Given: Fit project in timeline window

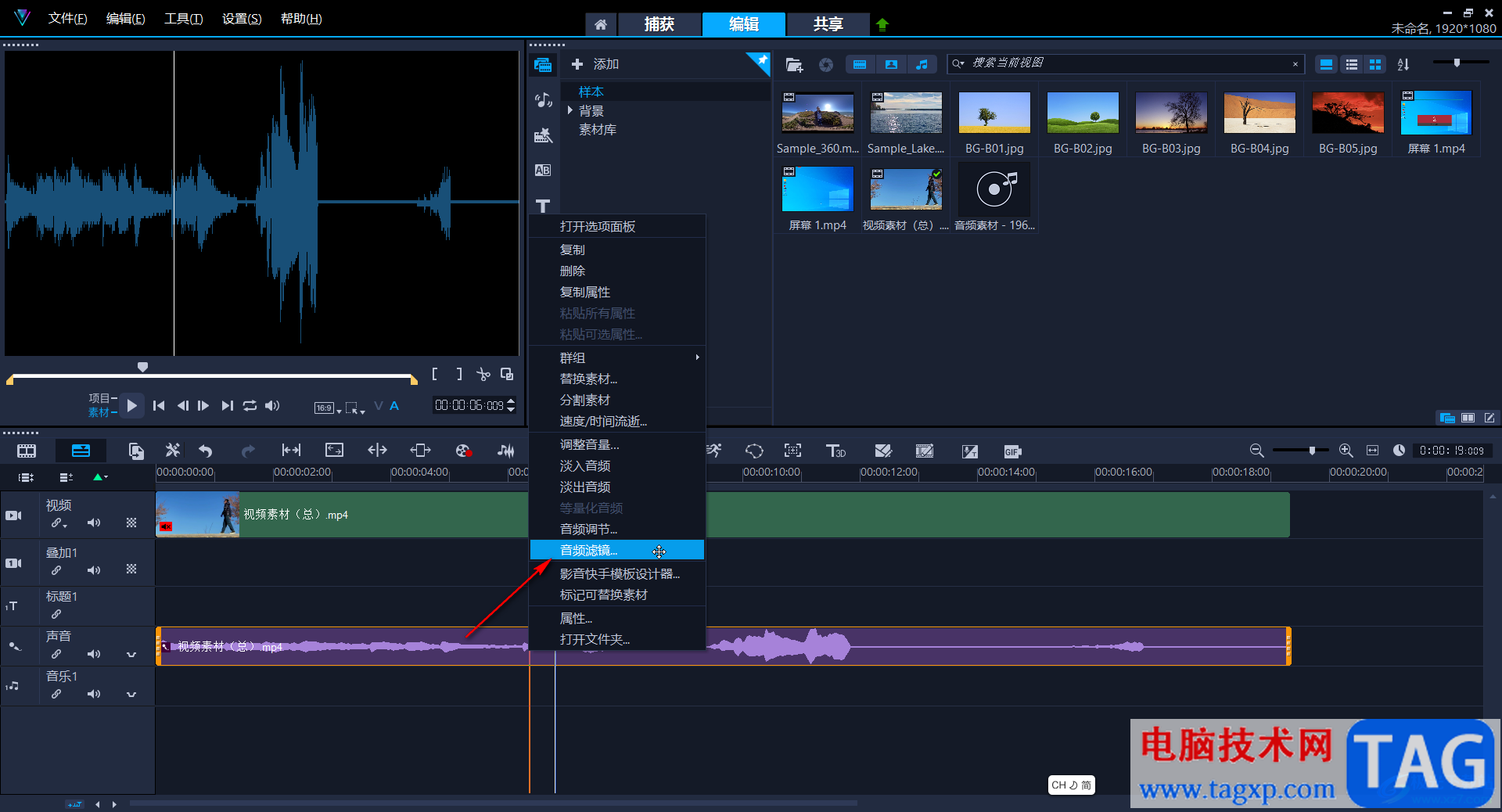Looking at the screenshot, I should pos(1372,451).
